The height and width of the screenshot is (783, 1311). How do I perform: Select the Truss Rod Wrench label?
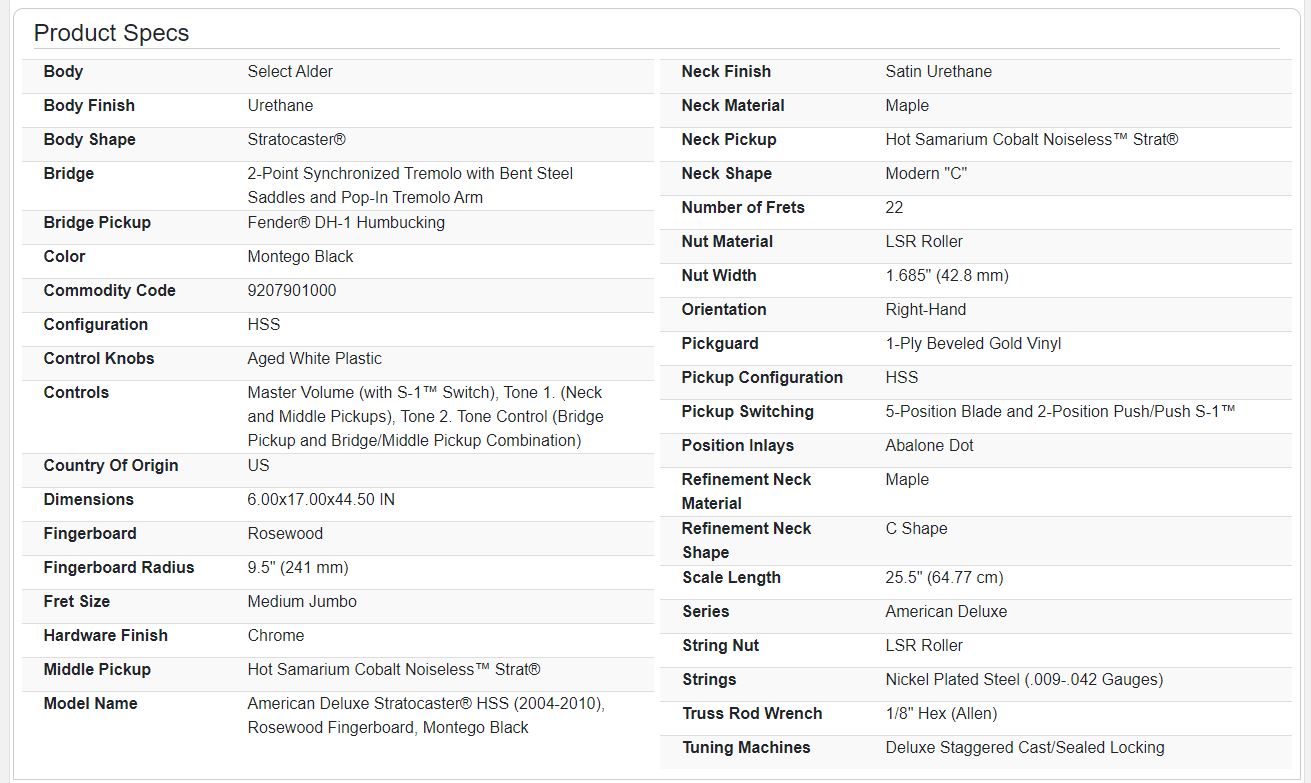752,714
